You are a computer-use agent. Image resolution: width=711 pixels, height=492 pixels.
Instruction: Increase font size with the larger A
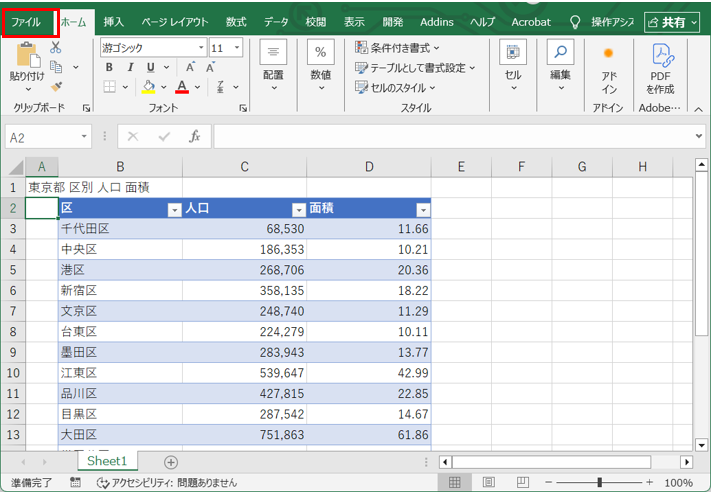(190, 67)
